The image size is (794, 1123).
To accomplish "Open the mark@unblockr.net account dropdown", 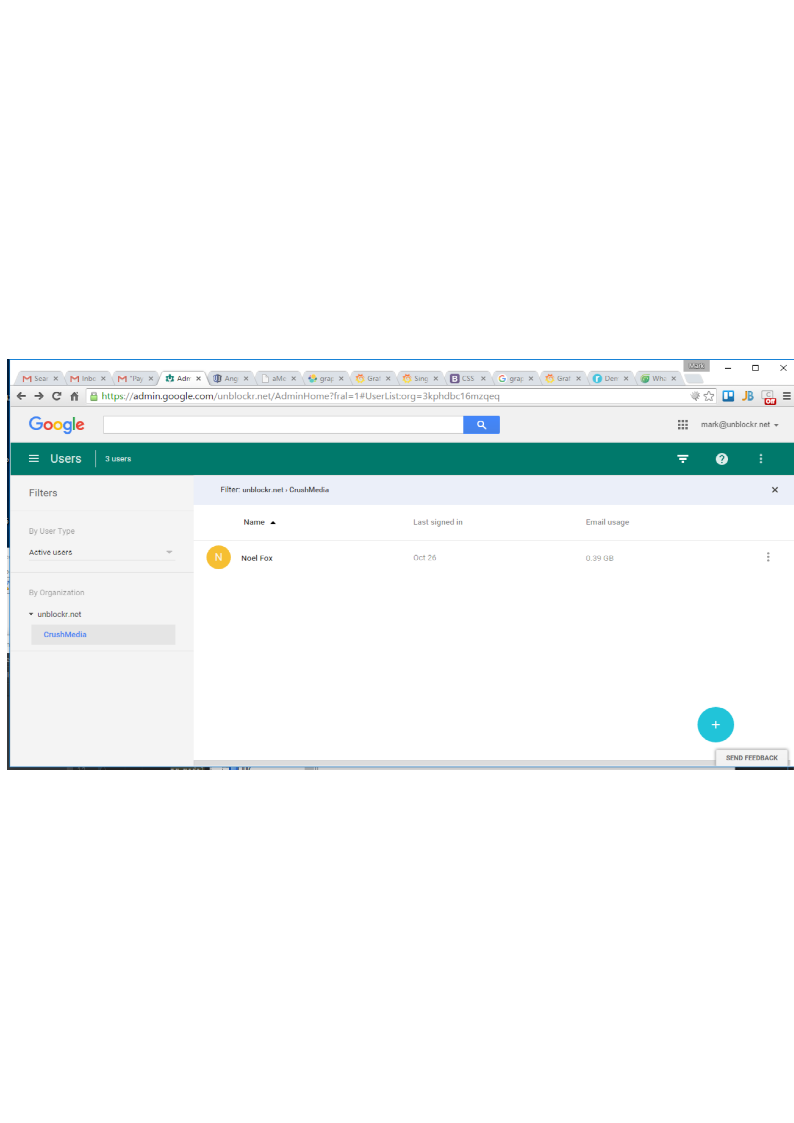I will 740,425.
